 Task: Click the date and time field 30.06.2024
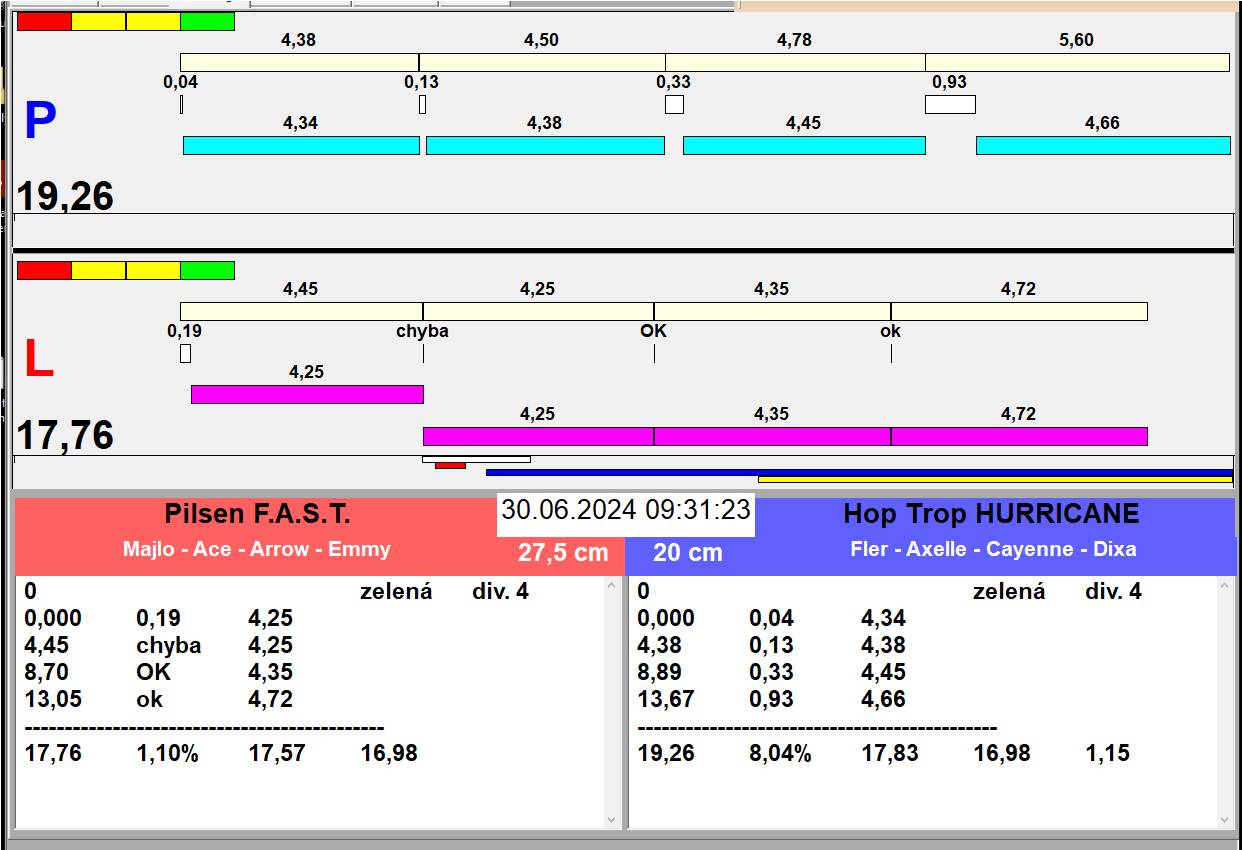click(x=625, y=510)
